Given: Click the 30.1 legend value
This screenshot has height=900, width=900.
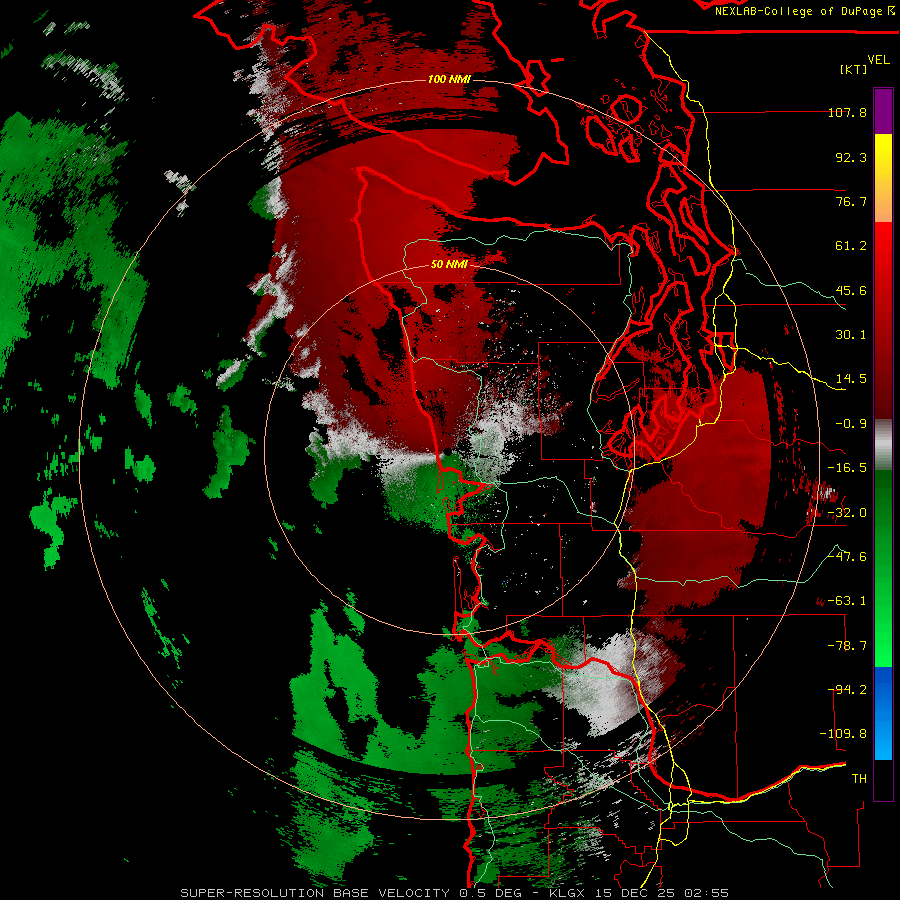Looking at the screenshot, I should (x=851, y=334).
